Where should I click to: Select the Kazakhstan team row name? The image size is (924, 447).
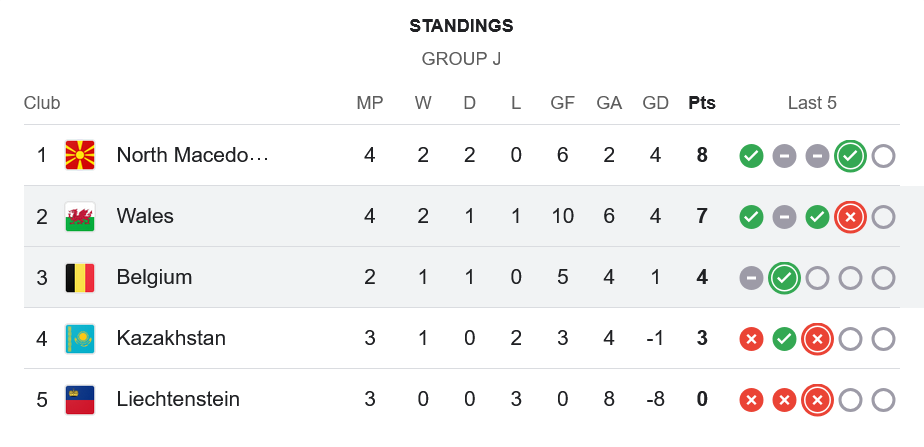point(171,338)
